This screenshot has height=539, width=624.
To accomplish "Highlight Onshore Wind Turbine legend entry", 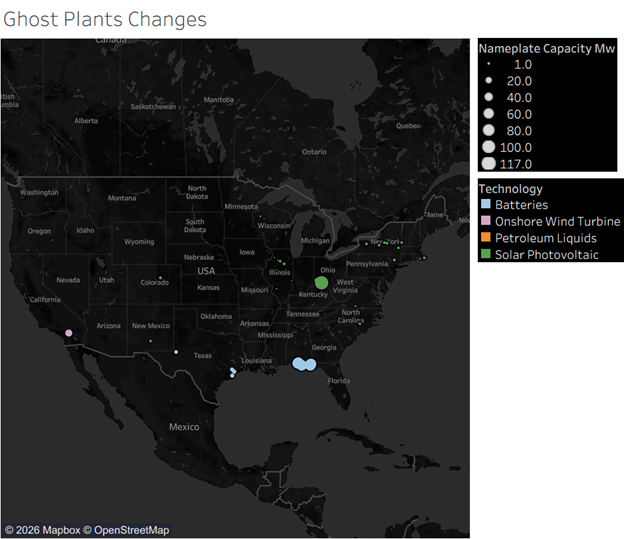I will tap(557, 221).
